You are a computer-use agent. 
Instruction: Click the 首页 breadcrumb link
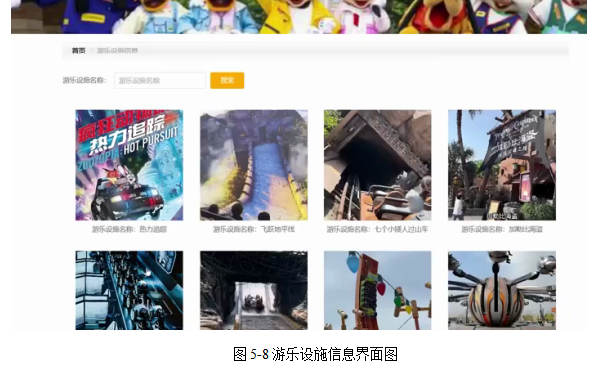coord(78,50)
